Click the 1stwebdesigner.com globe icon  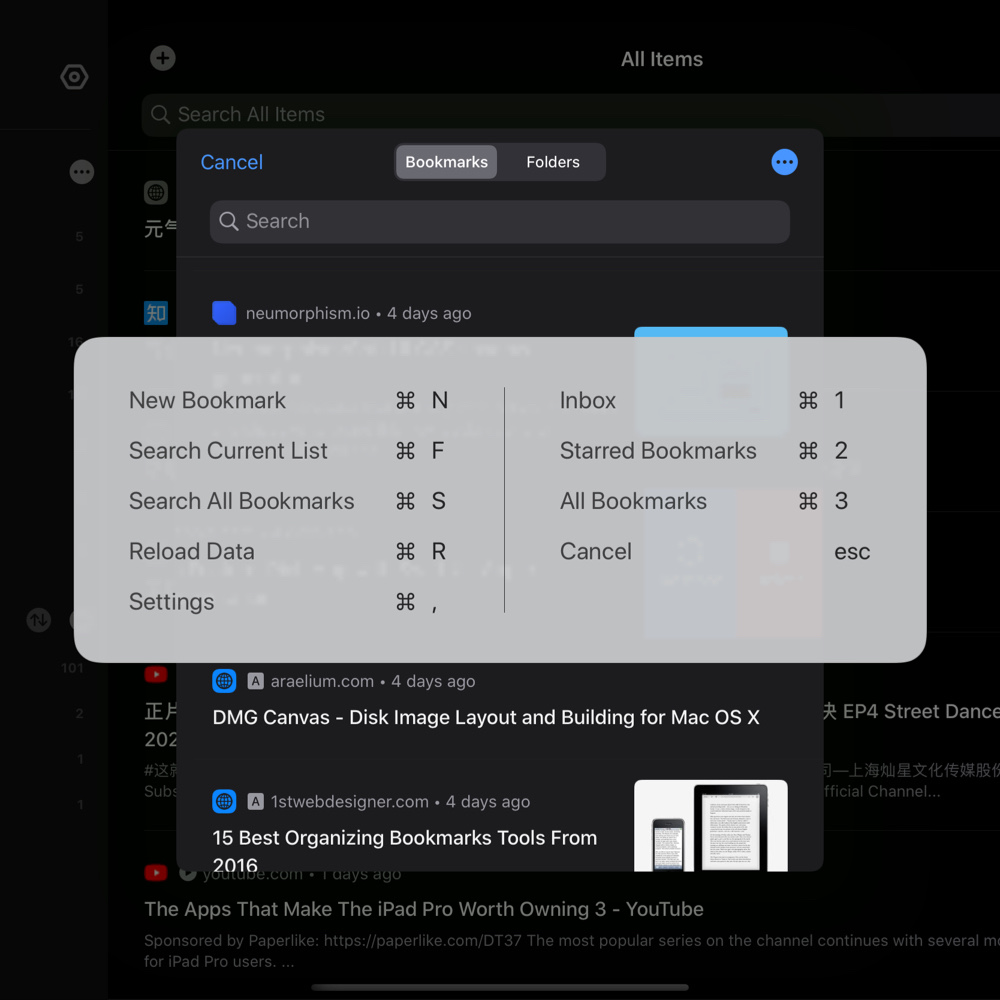tap(224, 801)
